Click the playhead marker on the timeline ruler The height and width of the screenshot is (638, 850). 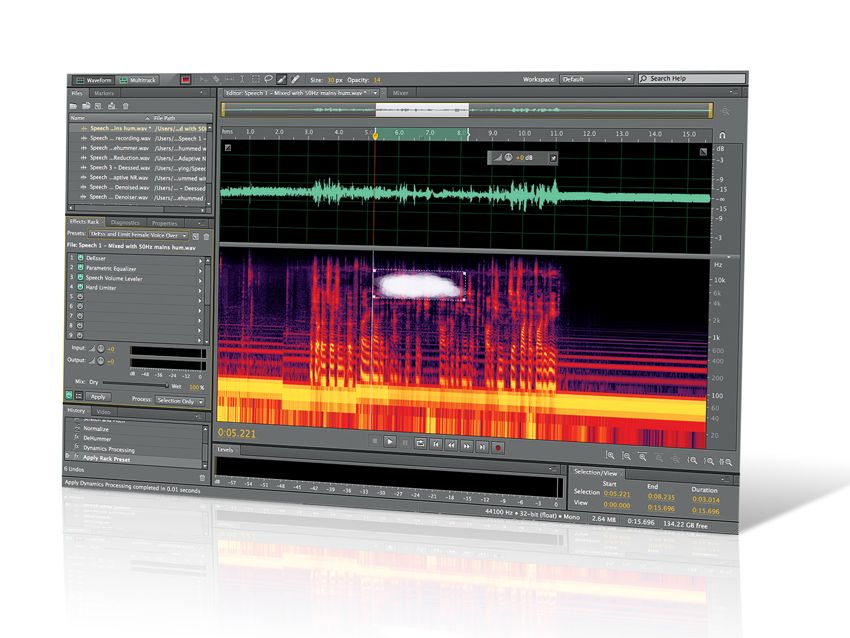pyautogui.click(x=375, y=134)
